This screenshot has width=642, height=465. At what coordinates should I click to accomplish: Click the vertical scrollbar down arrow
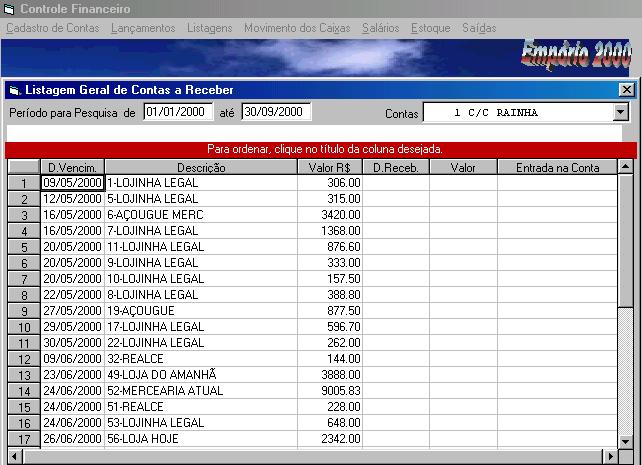(625, 439)
